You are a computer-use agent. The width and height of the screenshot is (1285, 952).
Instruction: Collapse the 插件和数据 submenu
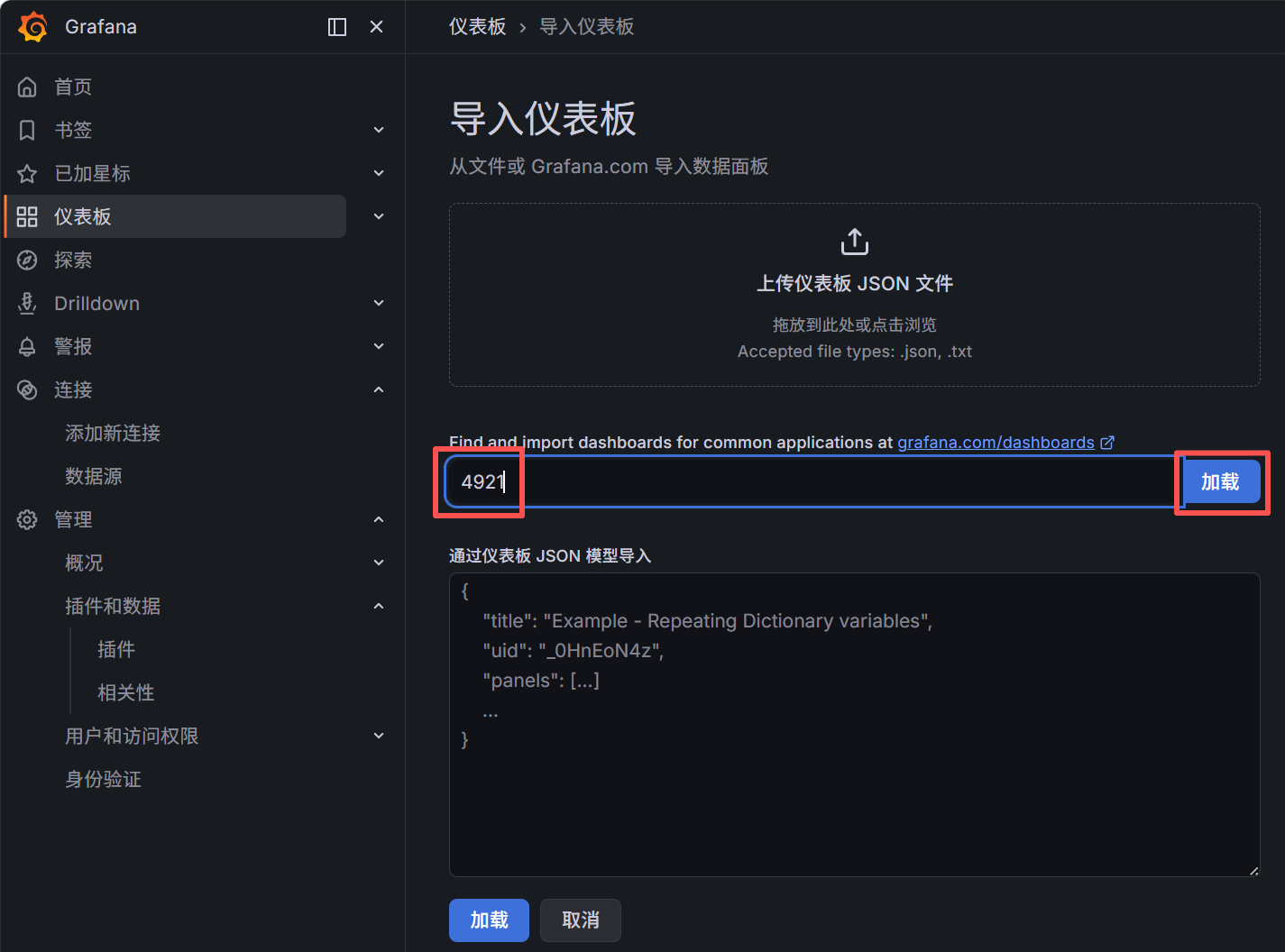click(x=379, y=606)
